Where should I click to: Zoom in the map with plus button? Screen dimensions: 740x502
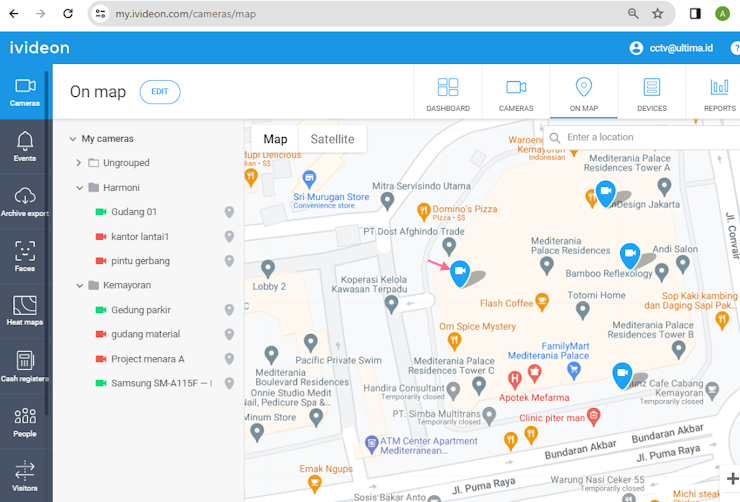732,478
